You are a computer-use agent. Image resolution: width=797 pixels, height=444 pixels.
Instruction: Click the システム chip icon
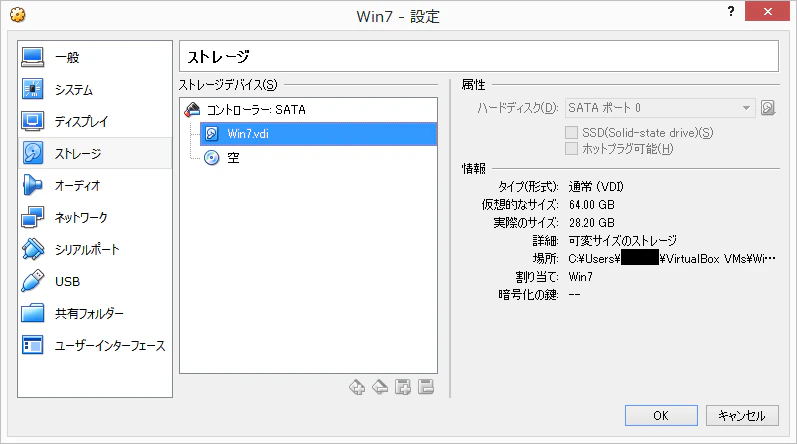click(33, 89)
